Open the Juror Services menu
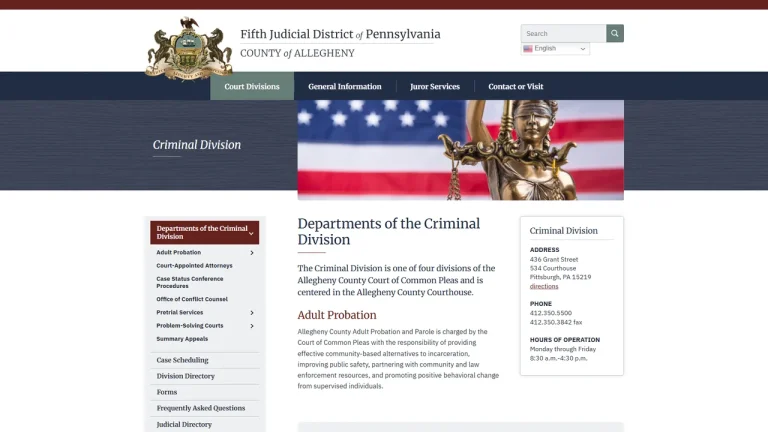The height and width of the screenshot is (432, 768). 435,86
